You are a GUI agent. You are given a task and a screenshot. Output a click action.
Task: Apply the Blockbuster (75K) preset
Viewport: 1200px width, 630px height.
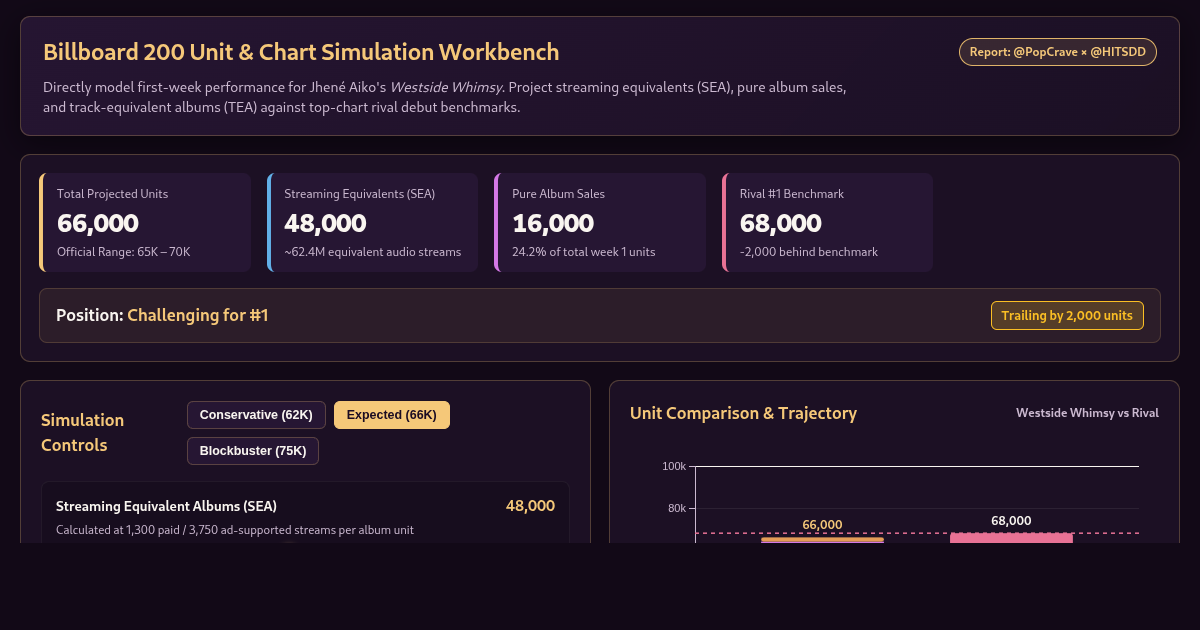pyautogui.click(x=253, y=451)
